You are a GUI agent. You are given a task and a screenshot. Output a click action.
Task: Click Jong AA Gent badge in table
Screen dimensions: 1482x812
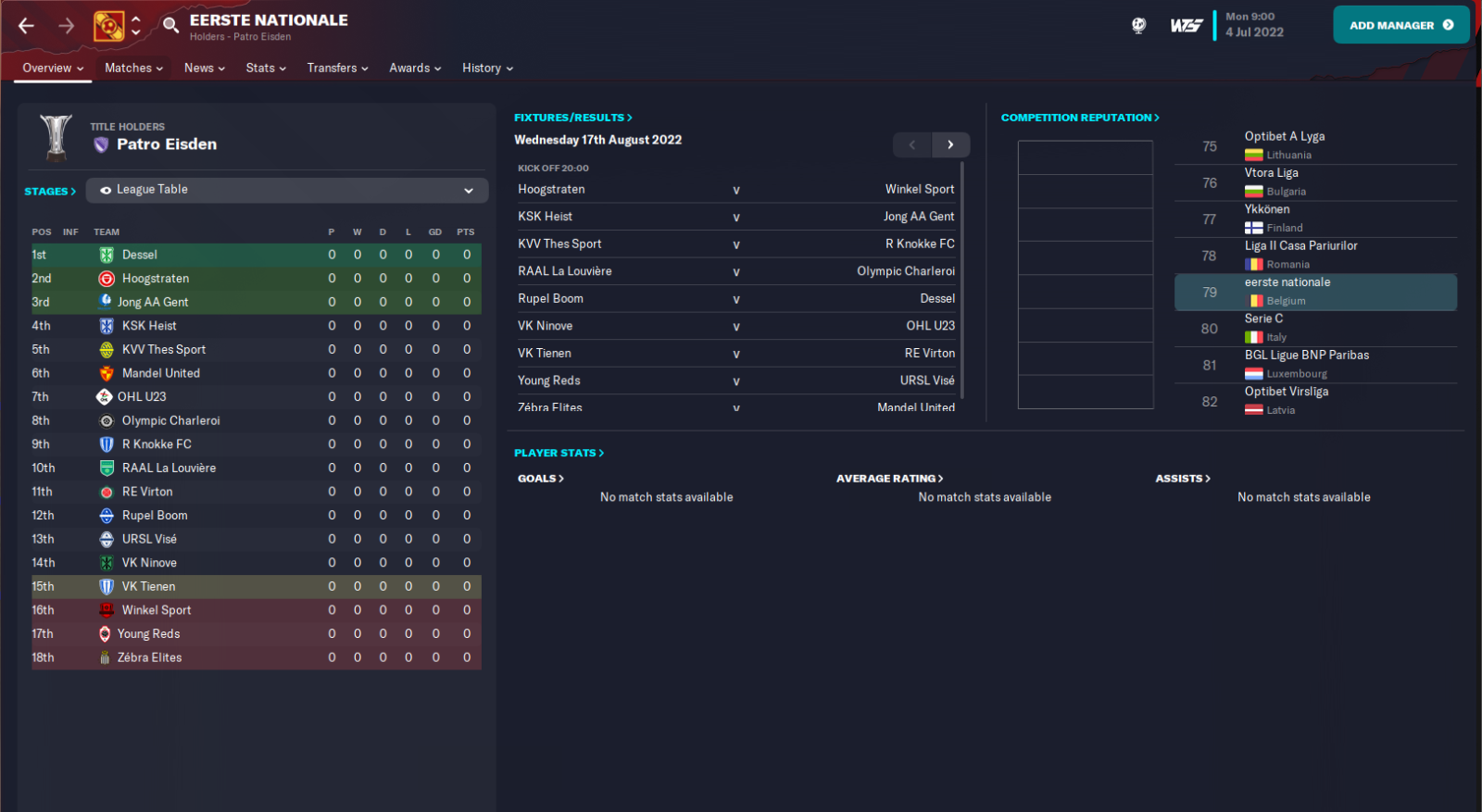[106, 302]
